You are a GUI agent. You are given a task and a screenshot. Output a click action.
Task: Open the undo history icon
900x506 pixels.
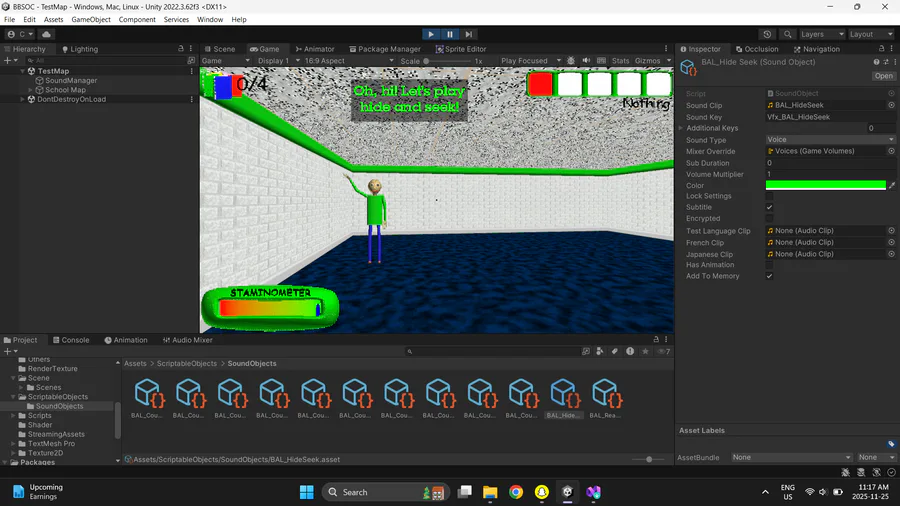click(x=767, y=34)
